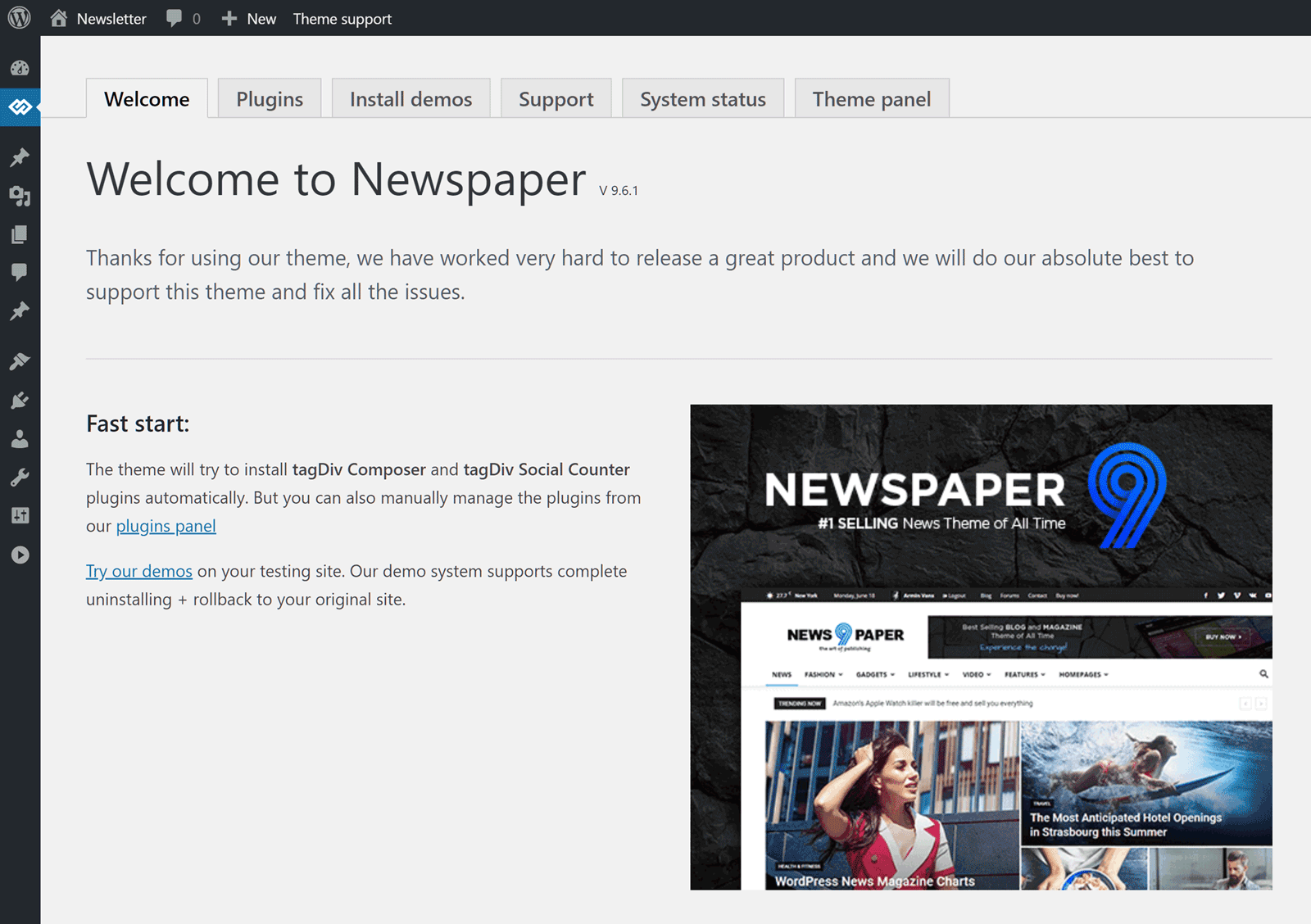Open the Appearance paintbrush icon in sidebar
Image resolution: width=1311 pixels, height=924 pixels.
tap(20, 361)
